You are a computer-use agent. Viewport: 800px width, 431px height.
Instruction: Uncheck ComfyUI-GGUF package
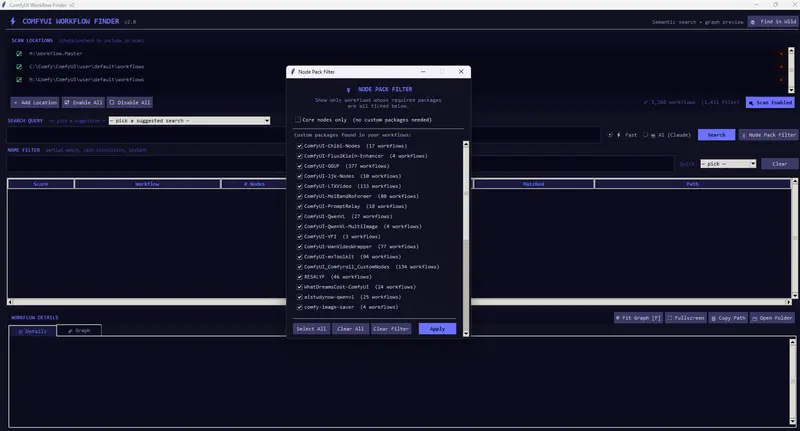(x=299, y=166)
